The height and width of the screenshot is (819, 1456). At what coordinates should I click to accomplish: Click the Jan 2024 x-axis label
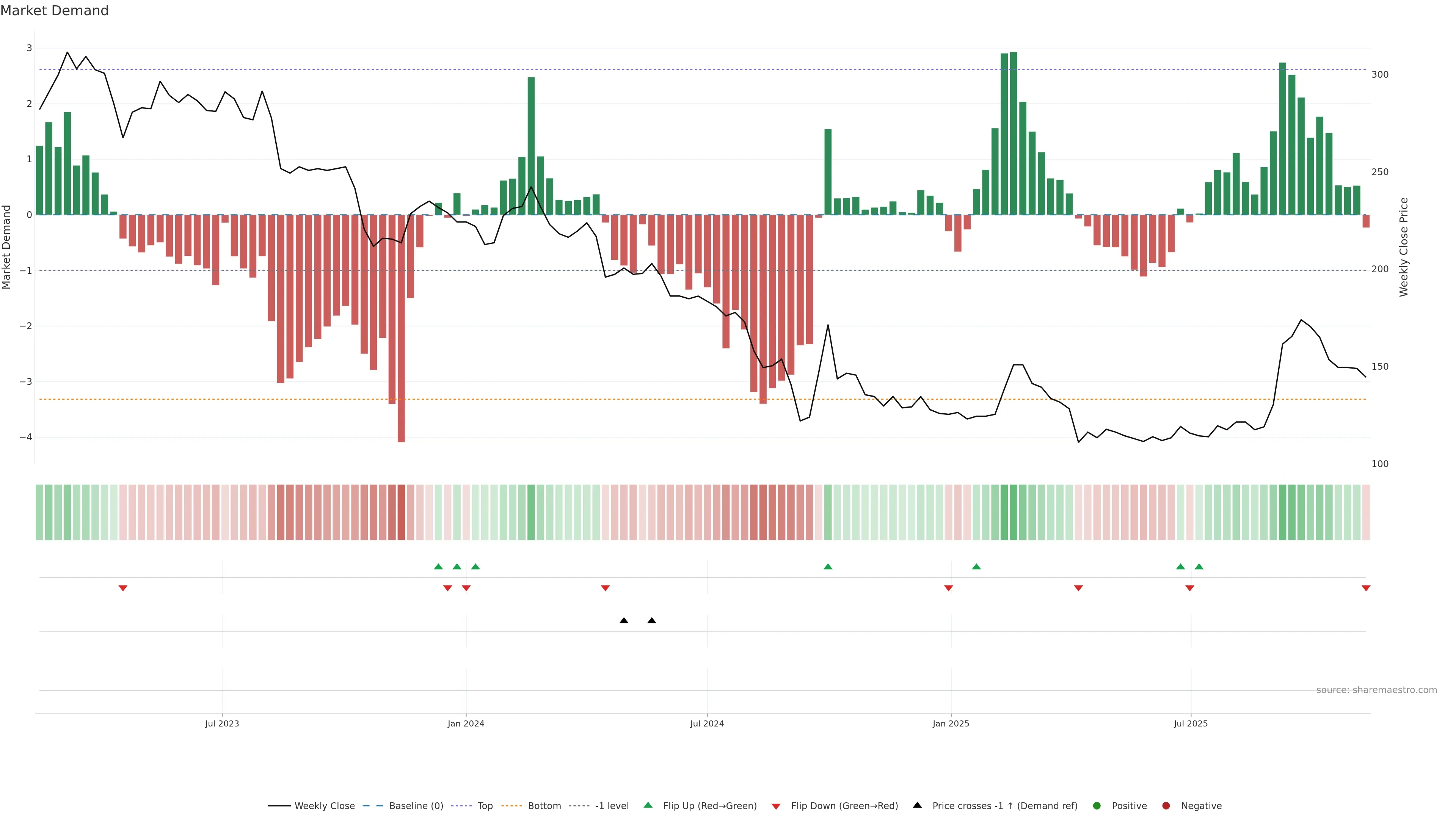tap(466, 723)
